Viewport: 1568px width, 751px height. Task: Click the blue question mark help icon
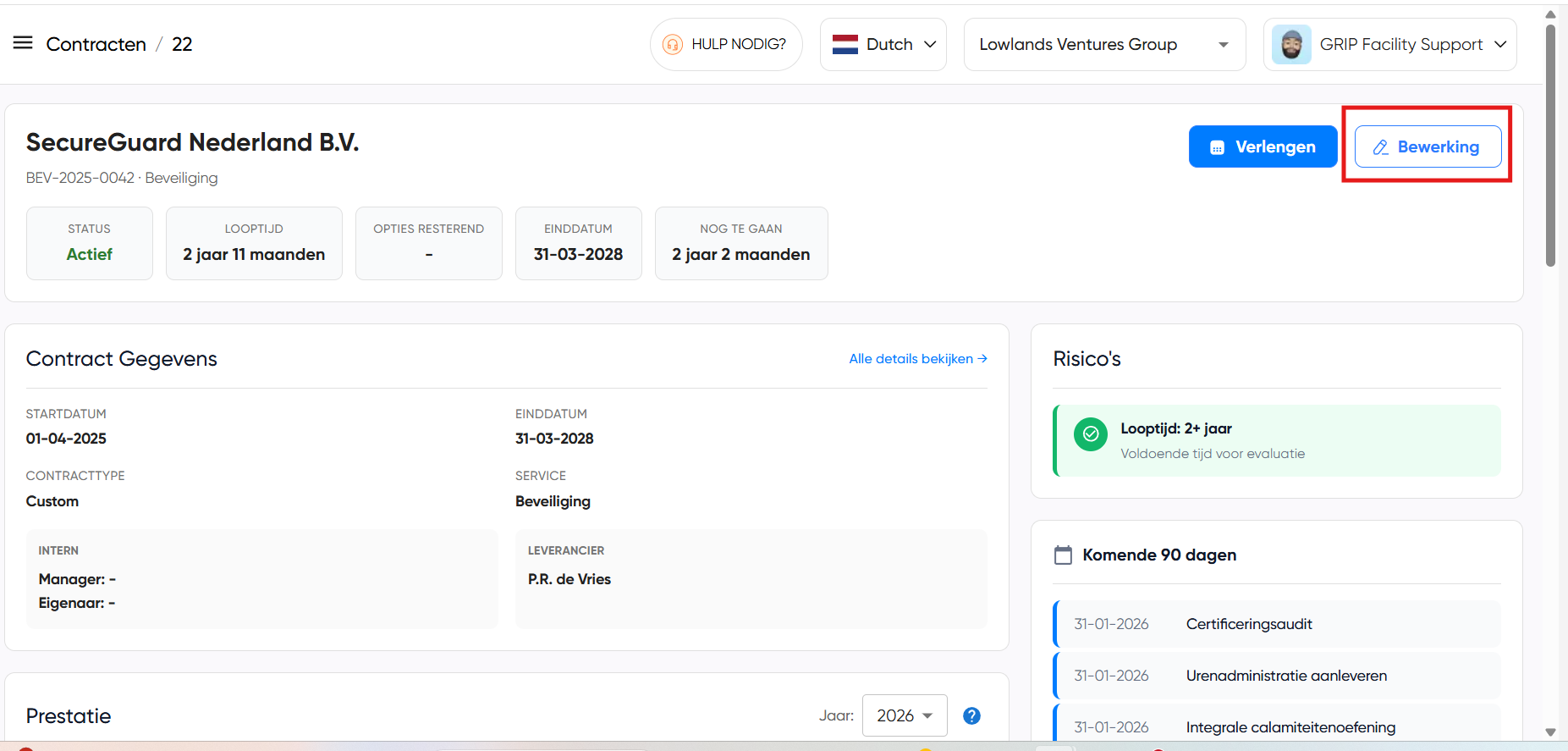click(x=971, y=716)
